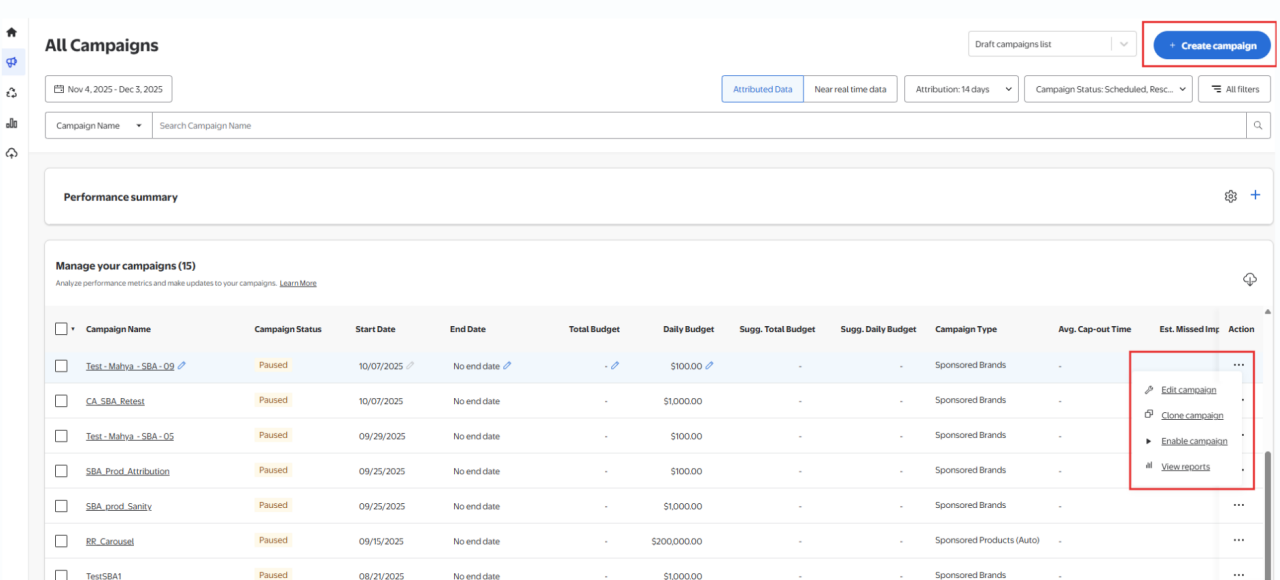Image resolution: width=1280 pixels, height=580 pixels.
Task: Click the Search Campaign Name field
Action: 698,126
